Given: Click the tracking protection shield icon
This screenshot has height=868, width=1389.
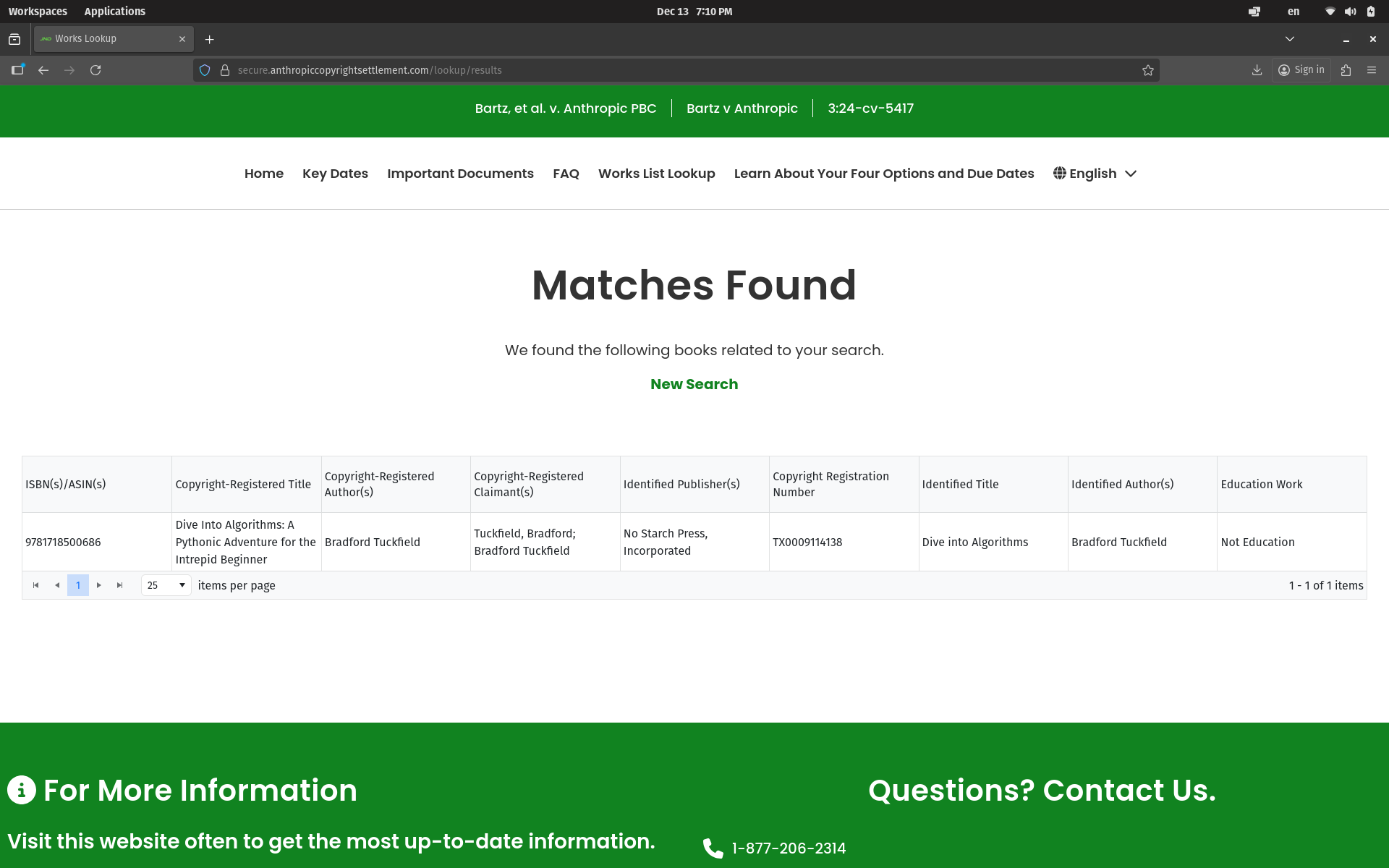Looking at the screenshot, I should point(205,70).
